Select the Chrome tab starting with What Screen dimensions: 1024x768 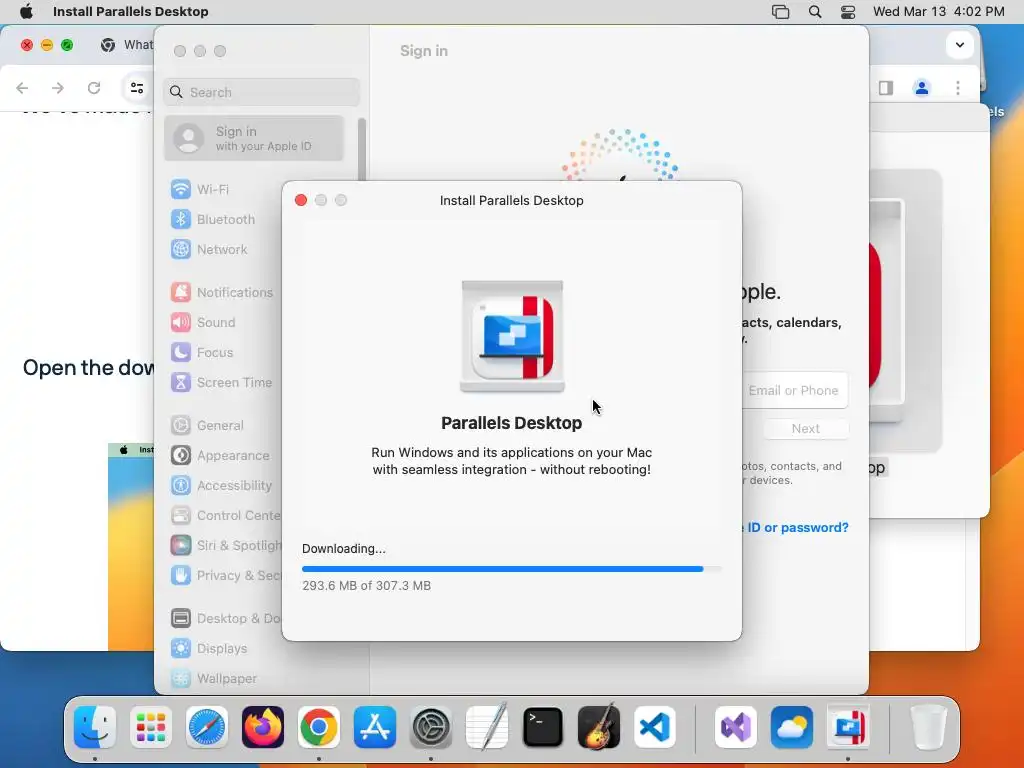(127, 44)
